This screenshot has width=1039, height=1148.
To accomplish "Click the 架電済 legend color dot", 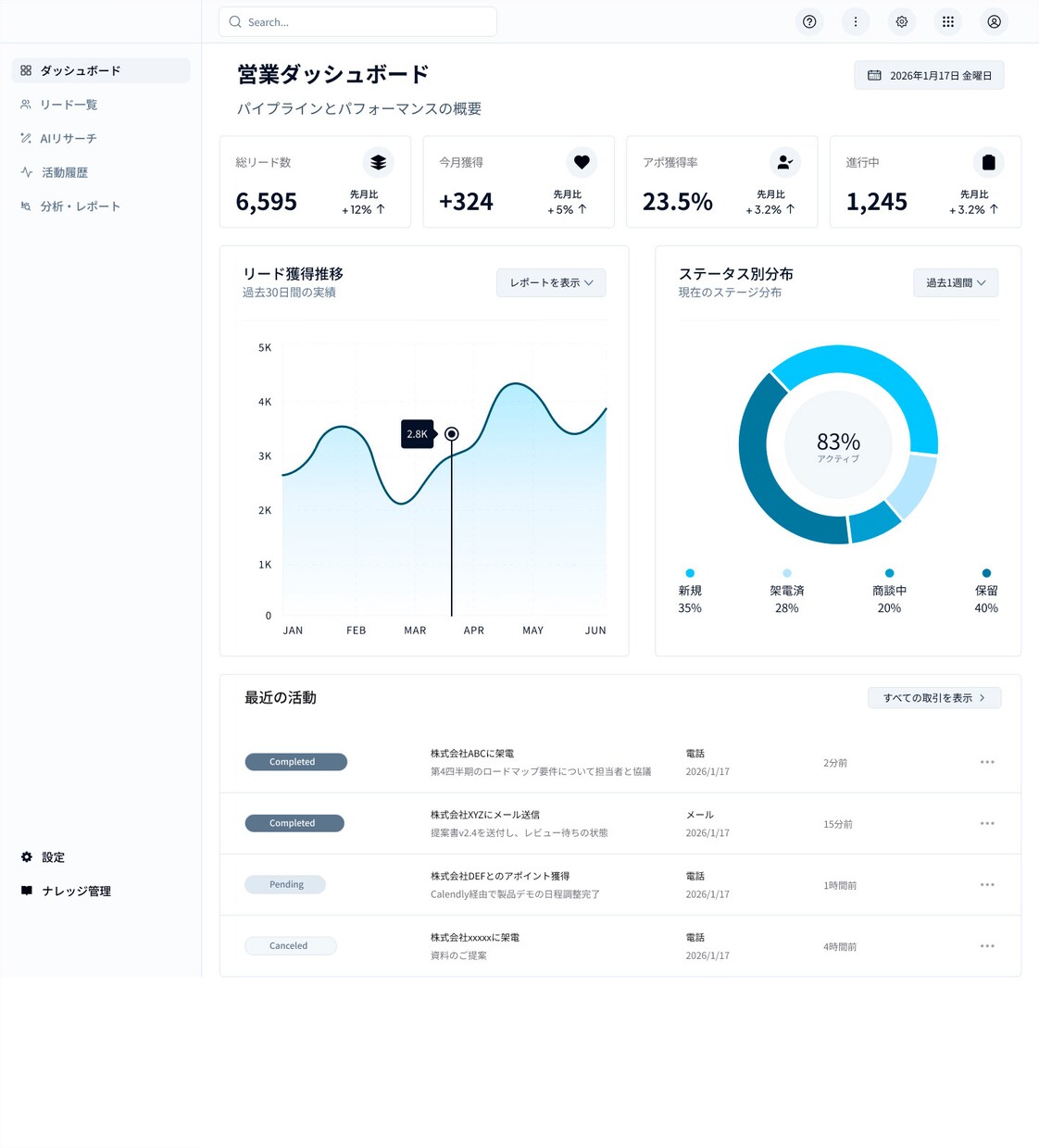I will click(787, 573).
